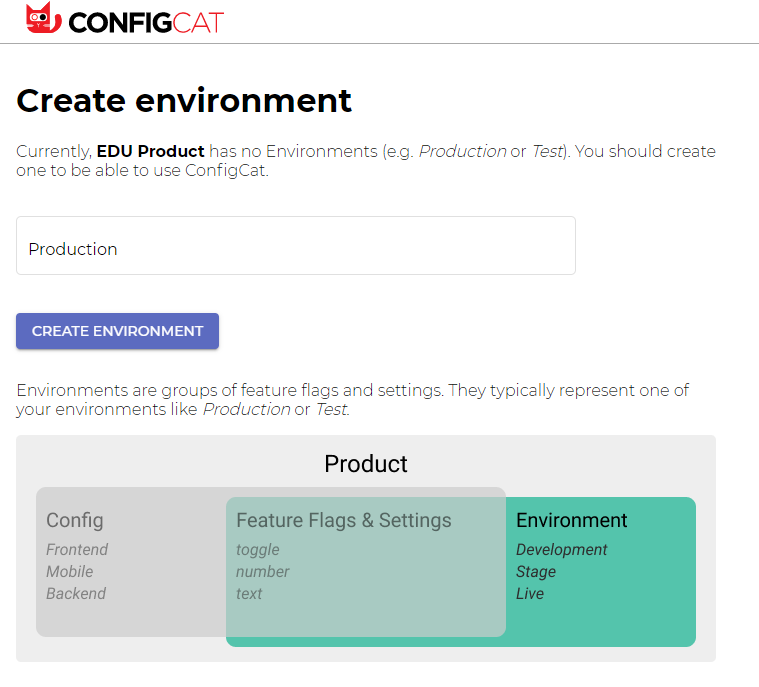Click the CONFIGCAT wordmark in header
The height and width of the screenshot is (687, 759).
(146, 23)
